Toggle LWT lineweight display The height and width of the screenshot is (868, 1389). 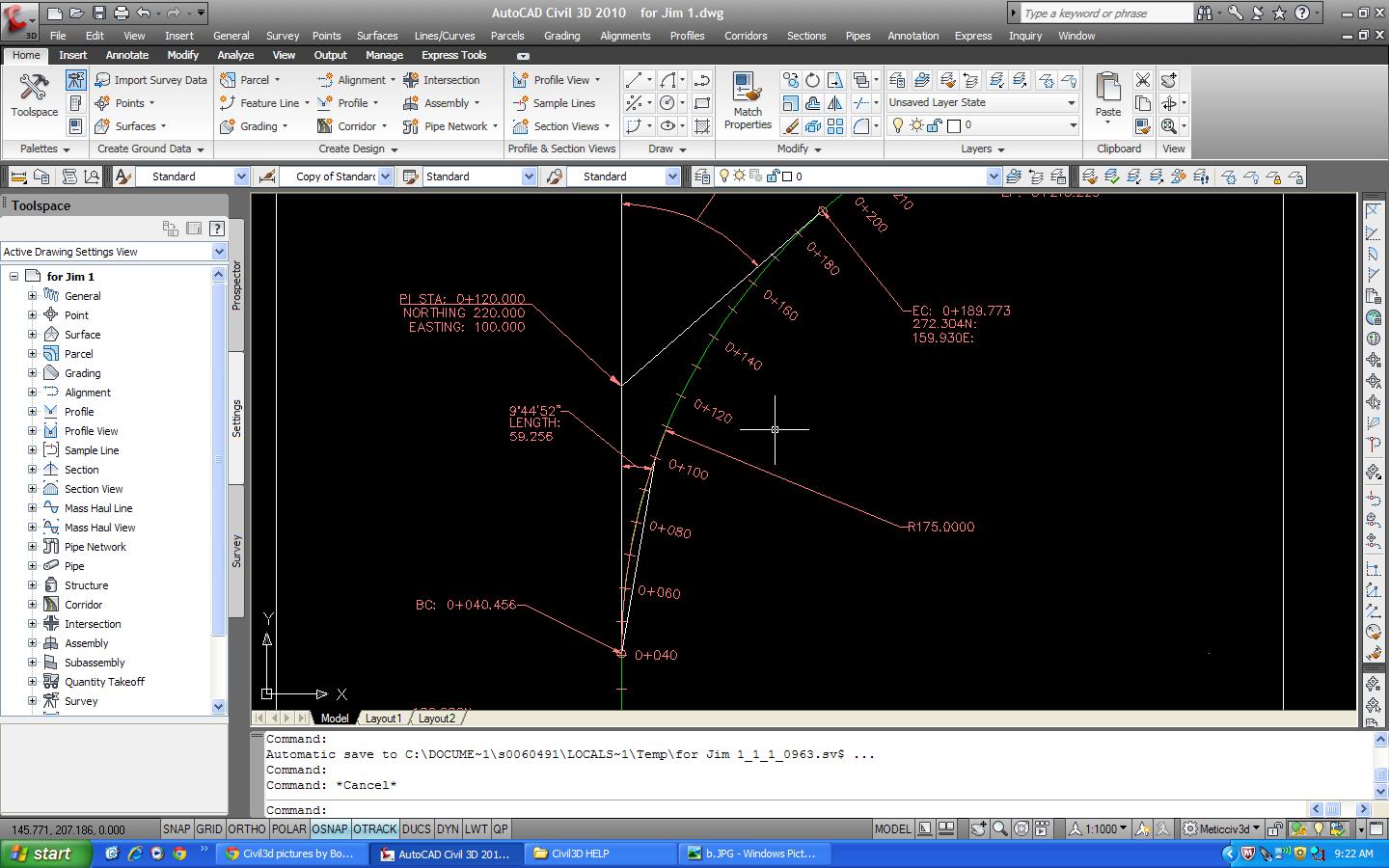pos(477,828)
